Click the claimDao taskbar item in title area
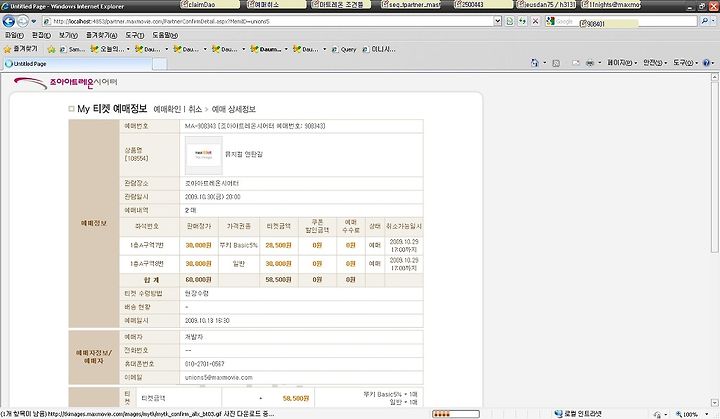Viewport: 720px width, 419px height. click(210, 5)
